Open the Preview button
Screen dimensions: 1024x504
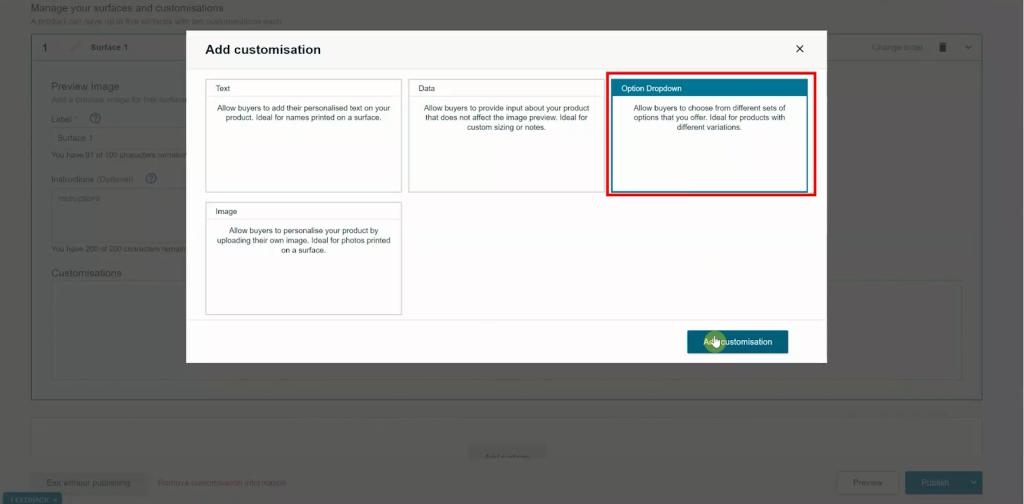tap(867, 483)
